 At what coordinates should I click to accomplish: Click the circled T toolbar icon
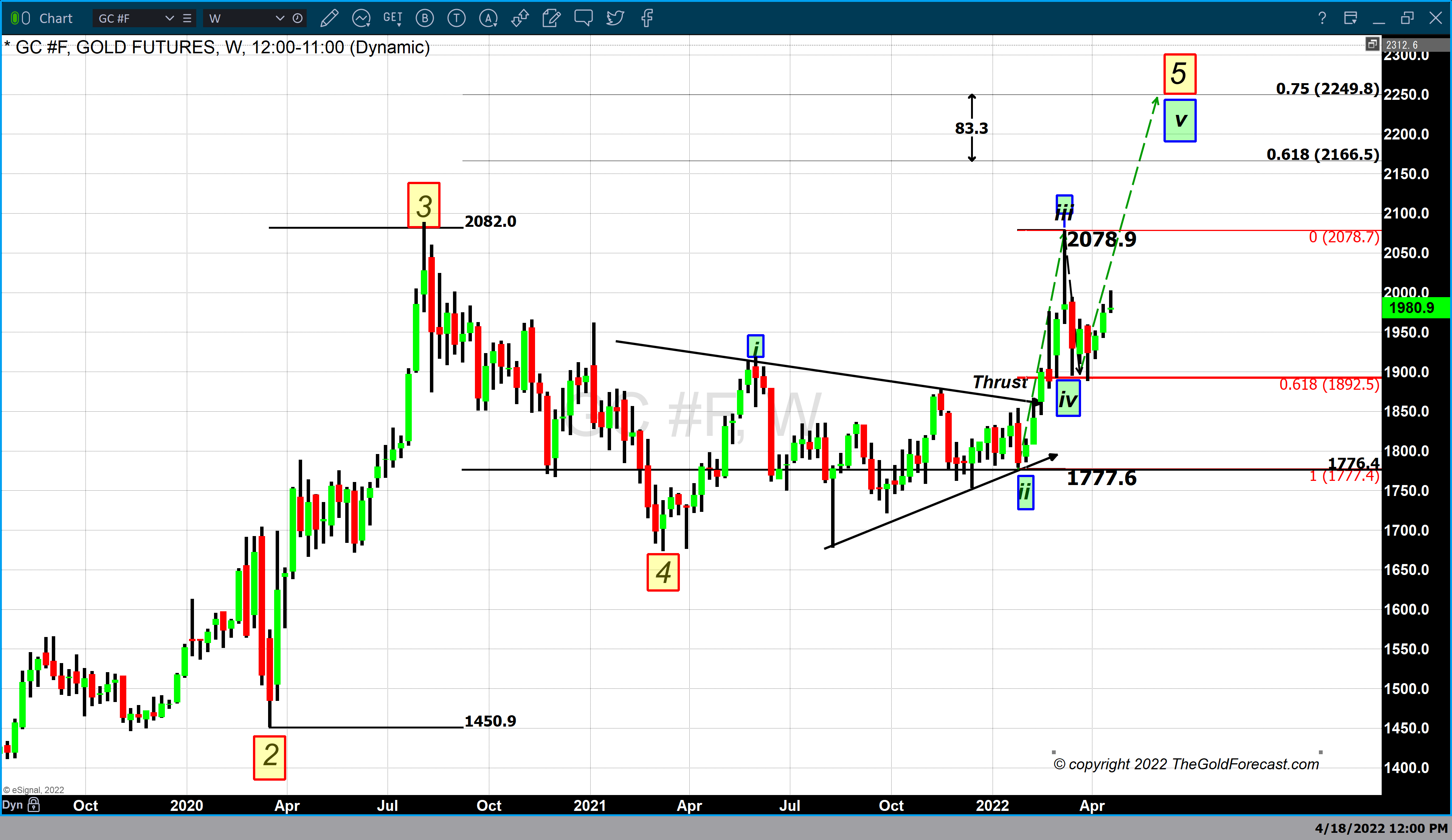[456, 19]
